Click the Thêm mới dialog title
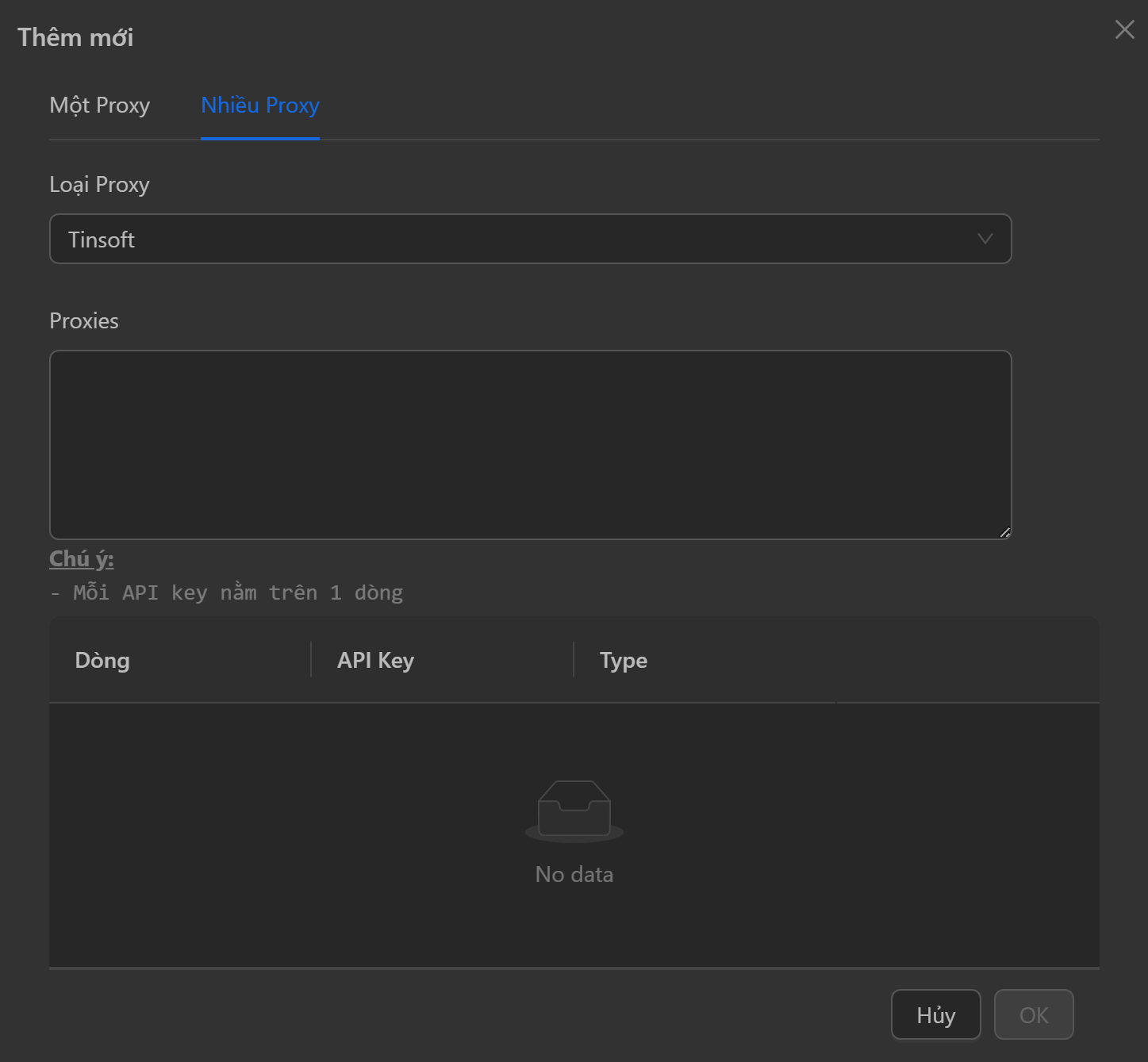Screen dimensions: 1148x1062 tap(75, 37)
